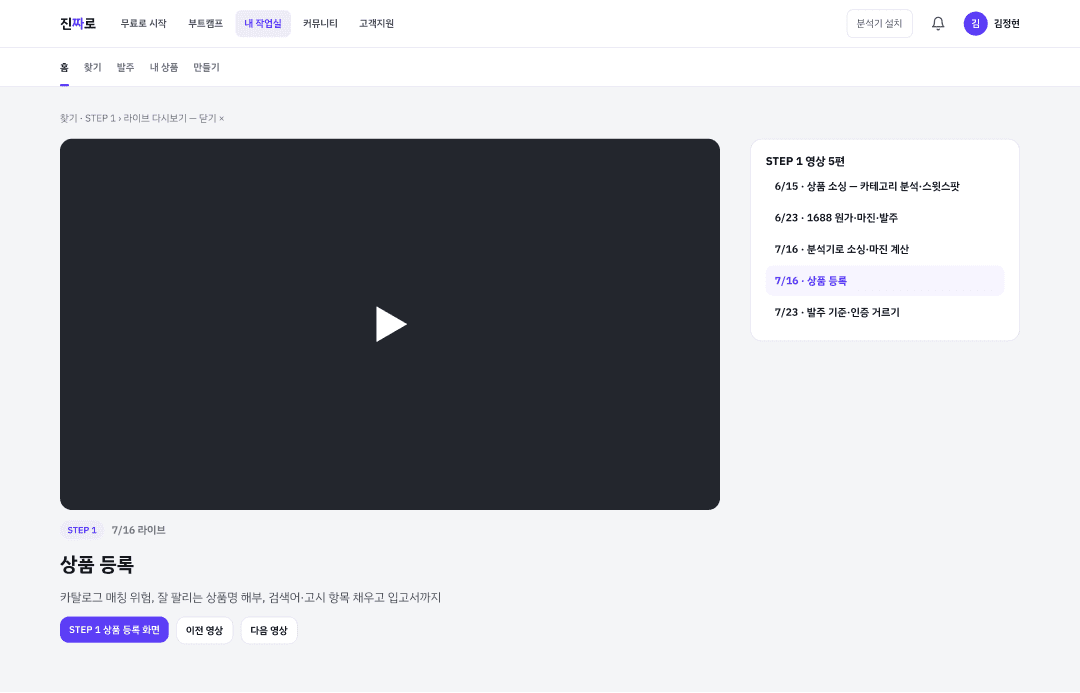
Task: Switch to the 찾기 tab
Action: pos(92,68)
